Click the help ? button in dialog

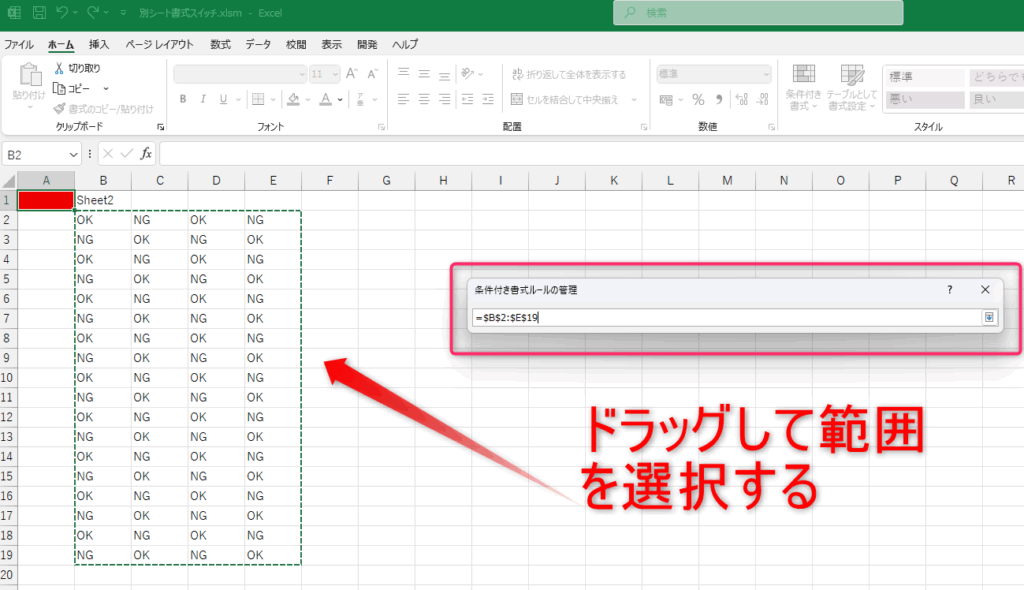point(949,289)
